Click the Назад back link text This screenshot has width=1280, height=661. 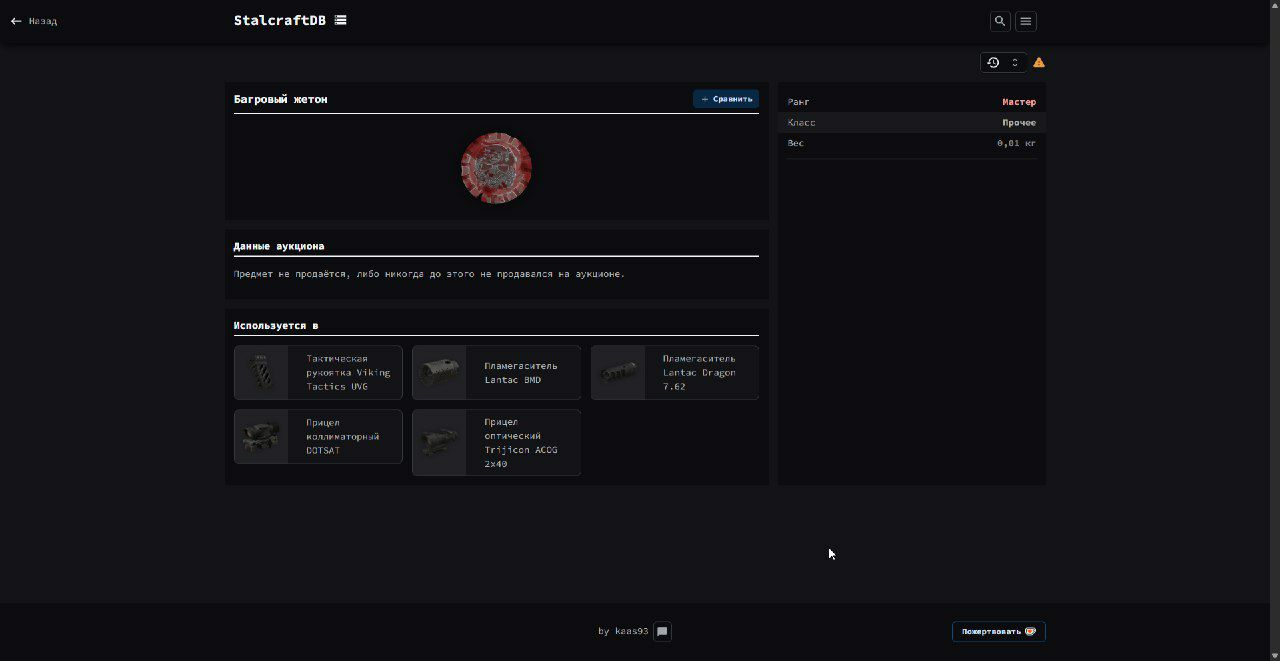coord(43,21)
